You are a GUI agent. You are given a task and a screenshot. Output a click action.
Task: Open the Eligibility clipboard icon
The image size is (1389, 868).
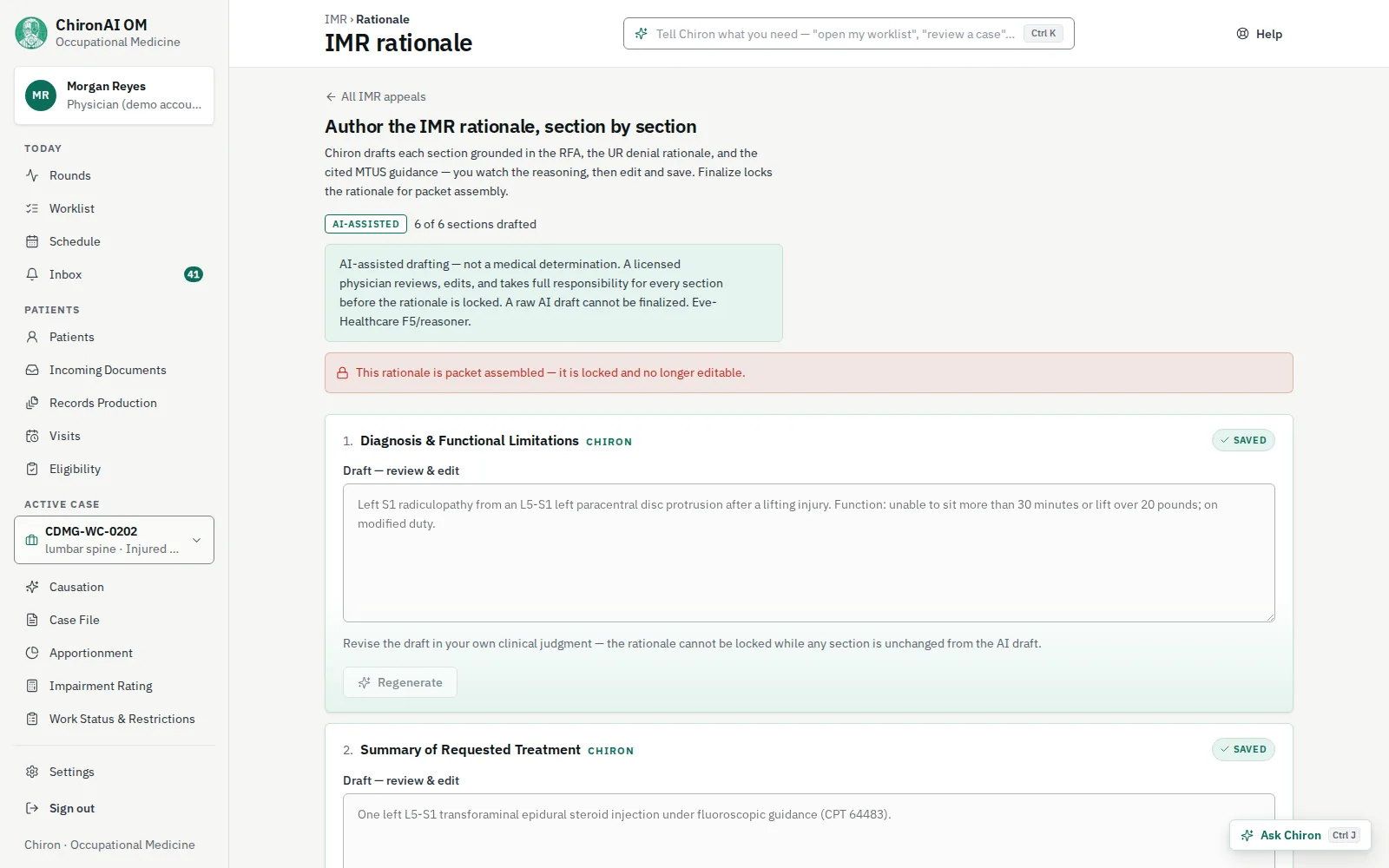(x=32, y=469)
